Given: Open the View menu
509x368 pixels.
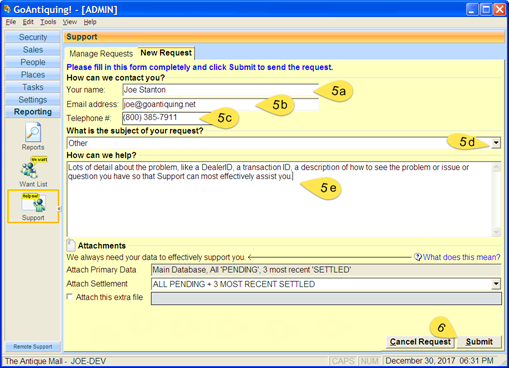Looking at the screenshot, I should 70,22.
